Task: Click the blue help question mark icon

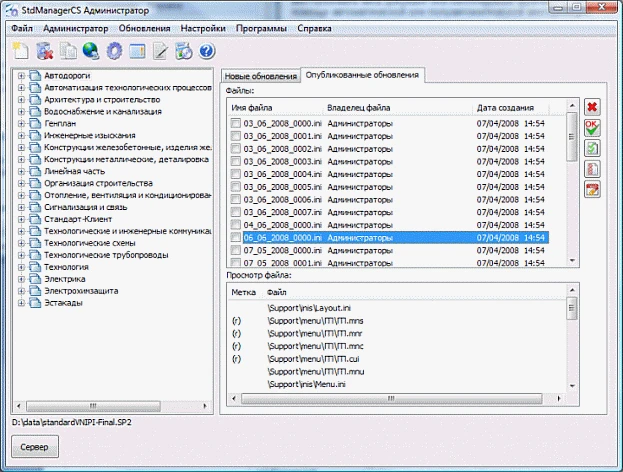Action: 207,50
